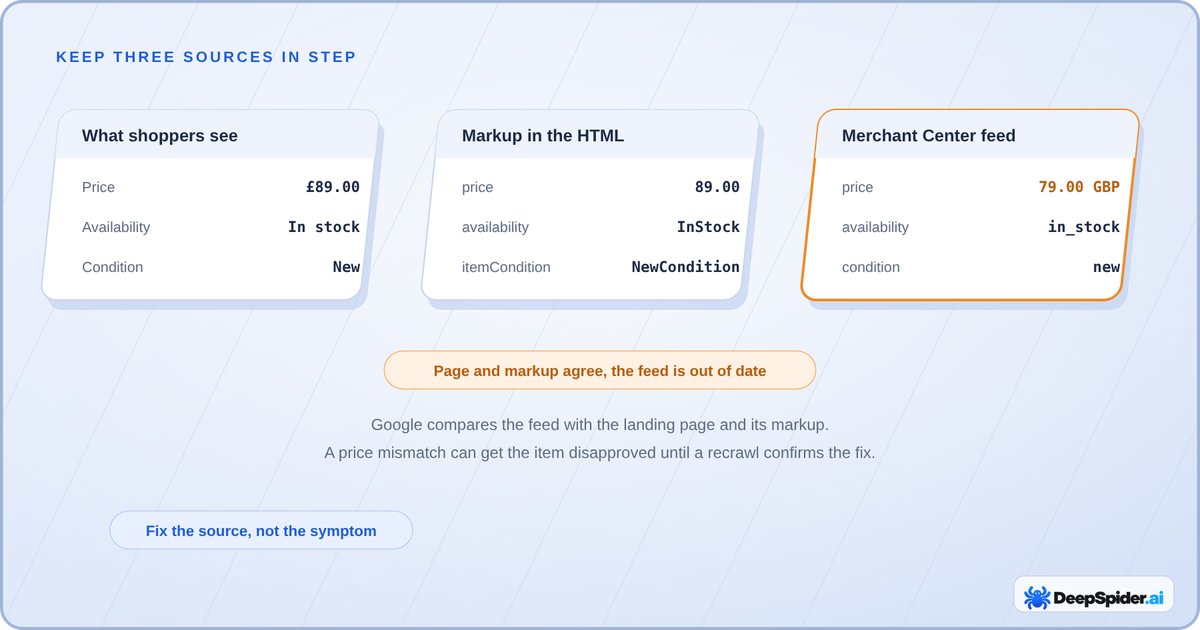Select the 'InStock' markup value
Screen dimensions: 1200x630
click(708, 227)
